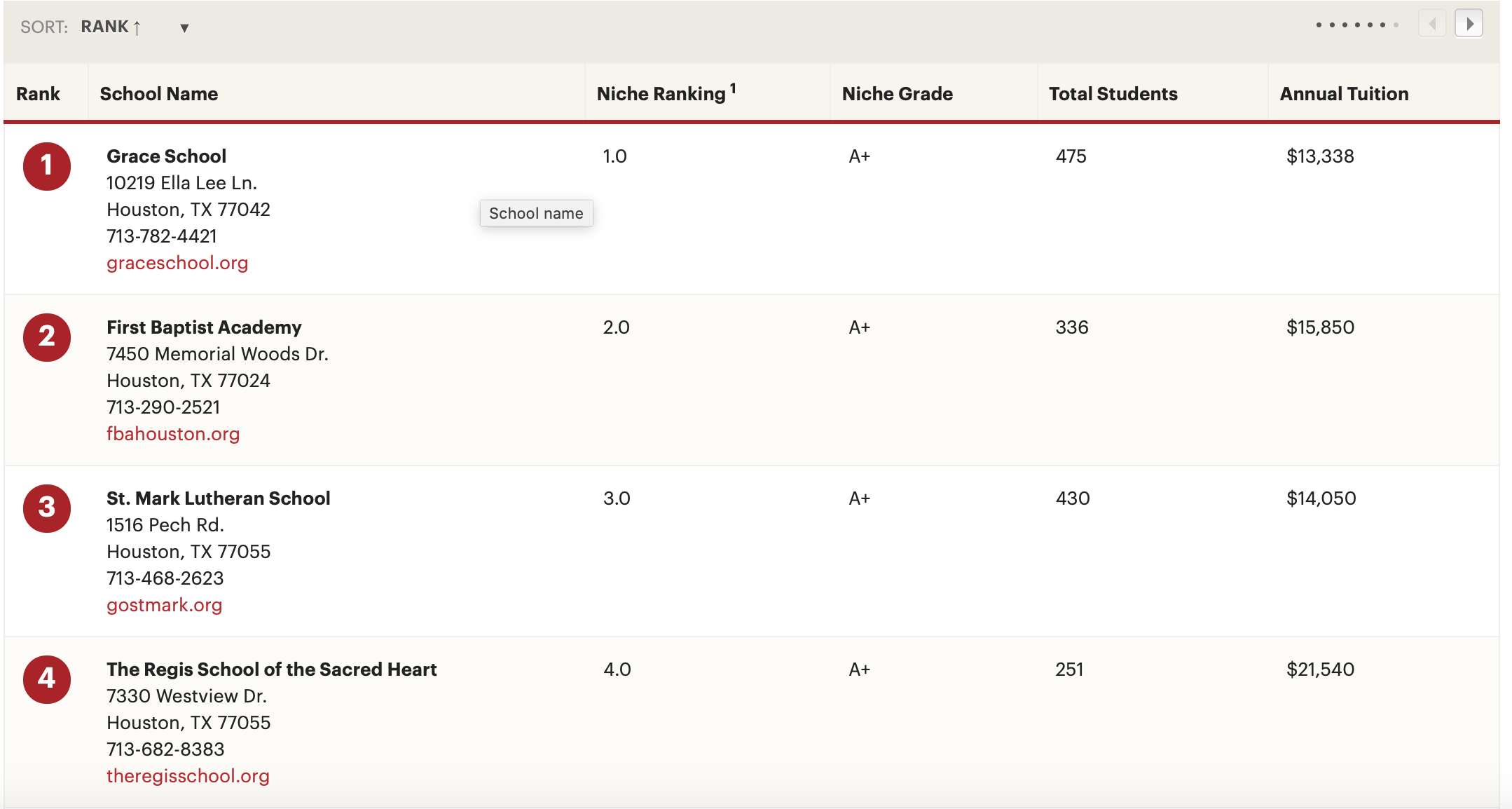Open the graceschool.org website link
The width and height of the screenshot is (1512, 809).
[177, 263]
